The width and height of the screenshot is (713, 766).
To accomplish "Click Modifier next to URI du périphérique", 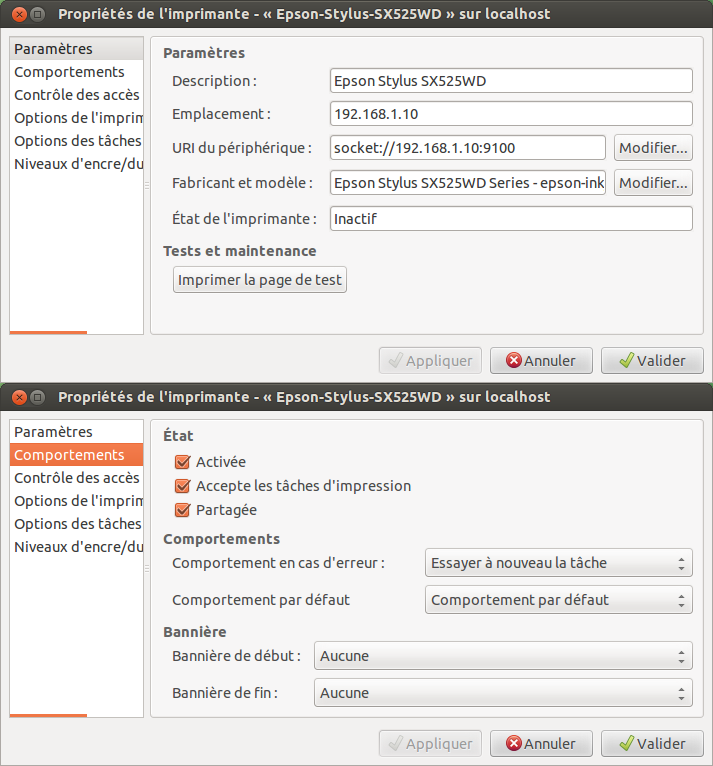I will point(653,148).
